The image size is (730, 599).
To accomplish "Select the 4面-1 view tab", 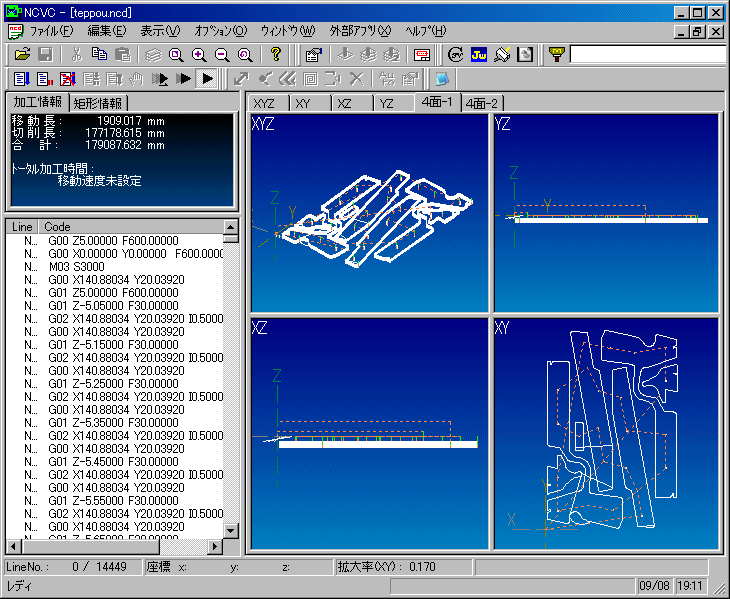I will [x=437, y=102].
